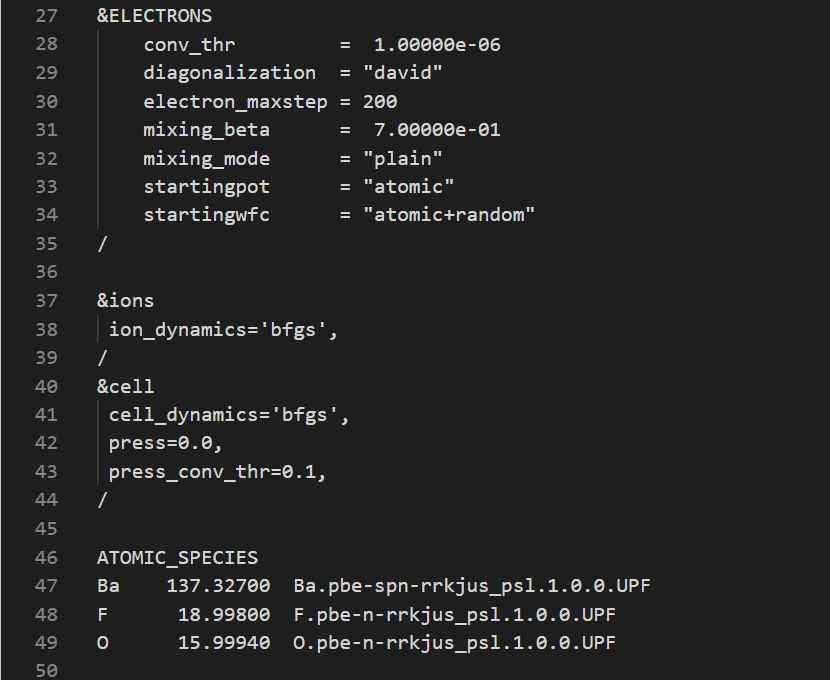Click the ATOMIC_SPECIES card heading
The image size is (830, 680).
coord(177,558)
